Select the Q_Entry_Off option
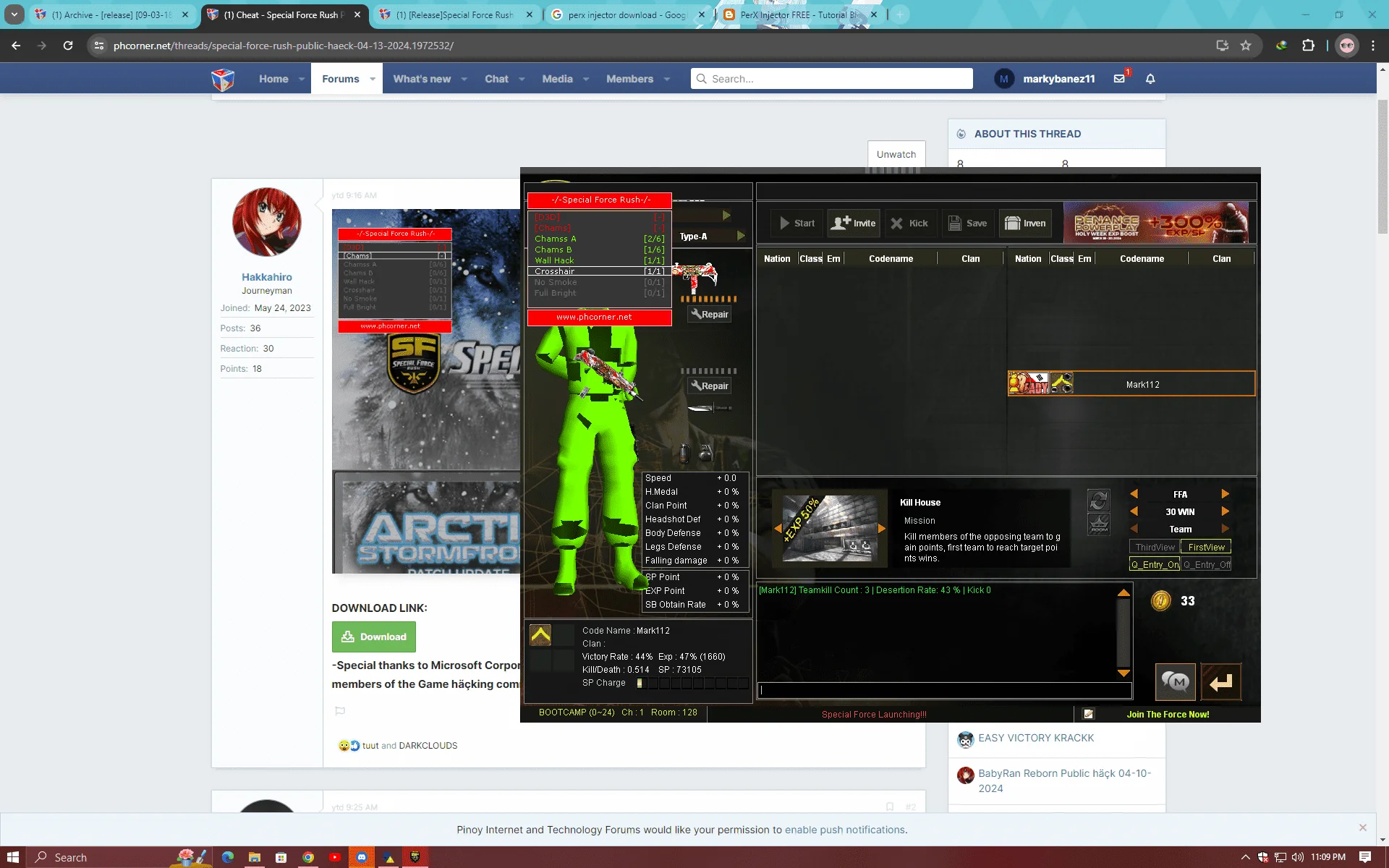 1206,565
